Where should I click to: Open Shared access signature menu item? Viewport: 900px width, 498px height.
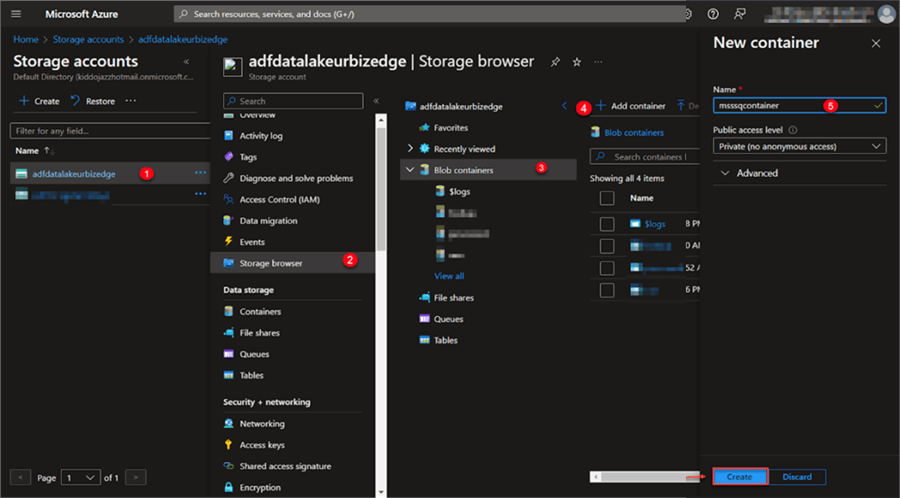tap(284, 466)
